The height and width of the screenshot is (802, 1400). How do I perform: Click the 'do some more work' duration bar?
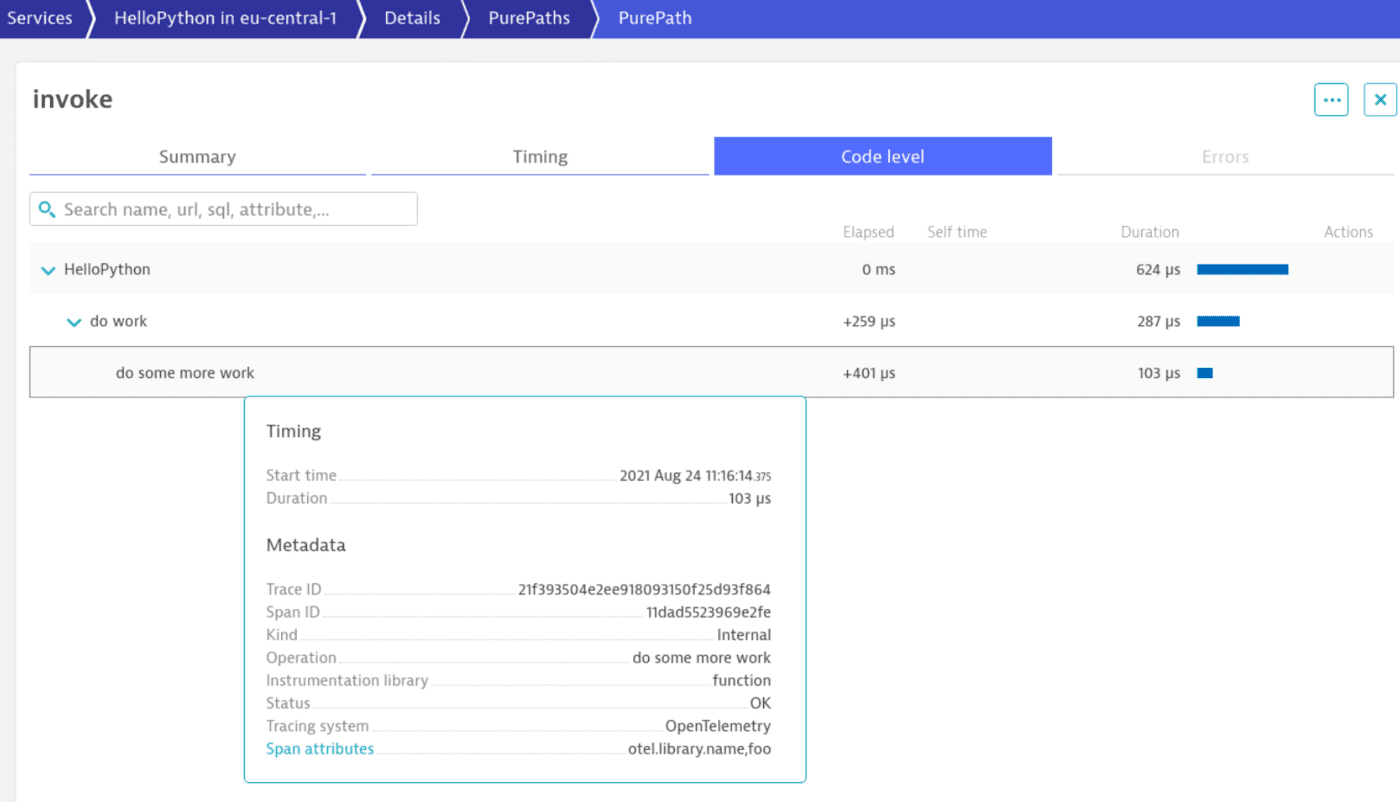(x=1204, y=372)
